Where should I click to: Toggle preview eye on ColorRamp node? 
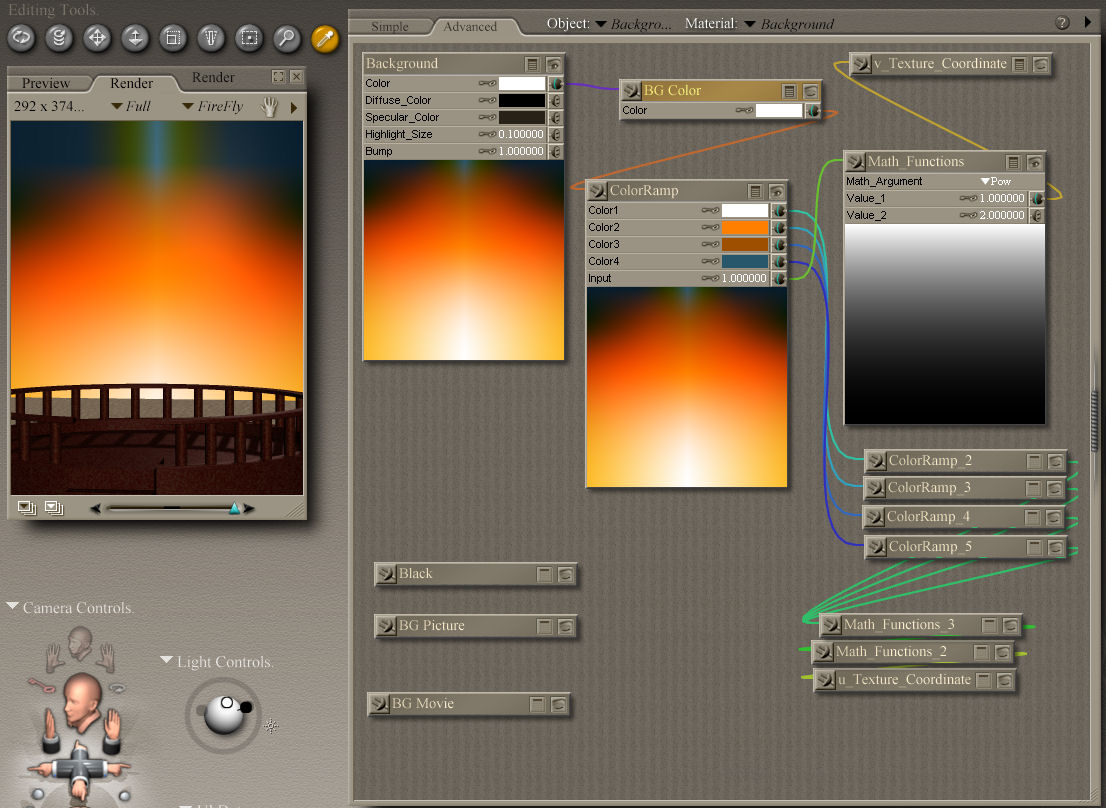click(777, 191)
